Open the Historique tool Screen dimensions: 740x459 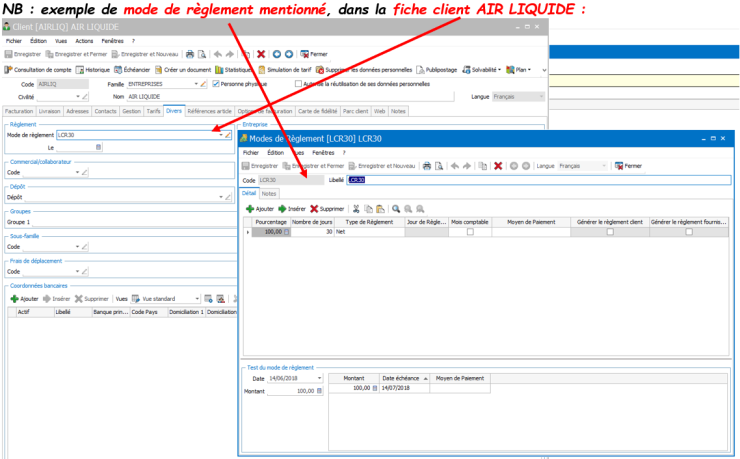point(93,70)
